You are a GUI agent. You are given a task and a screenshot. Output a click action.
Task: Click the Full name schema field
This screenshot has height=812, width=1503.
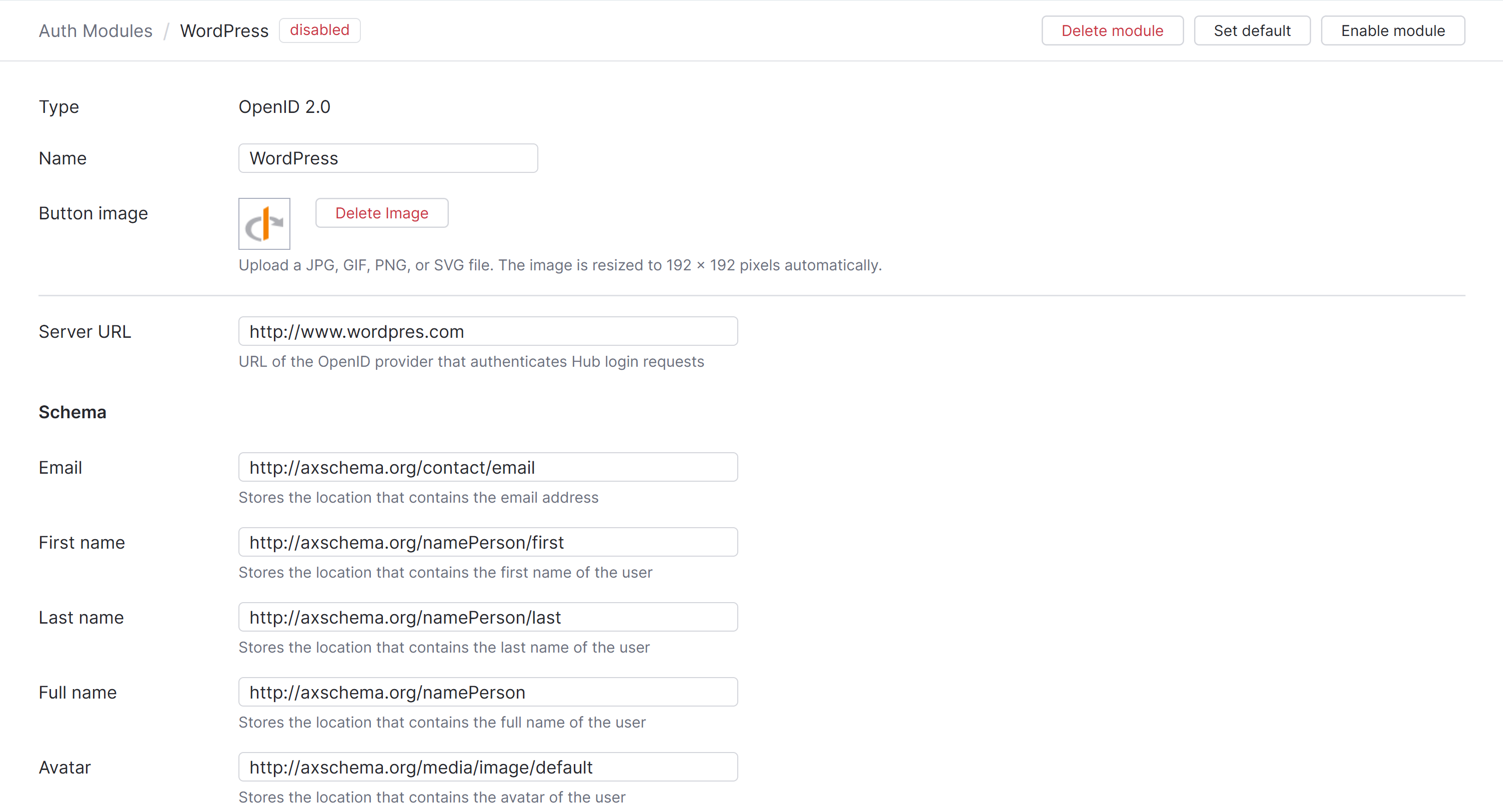point(488,692)
